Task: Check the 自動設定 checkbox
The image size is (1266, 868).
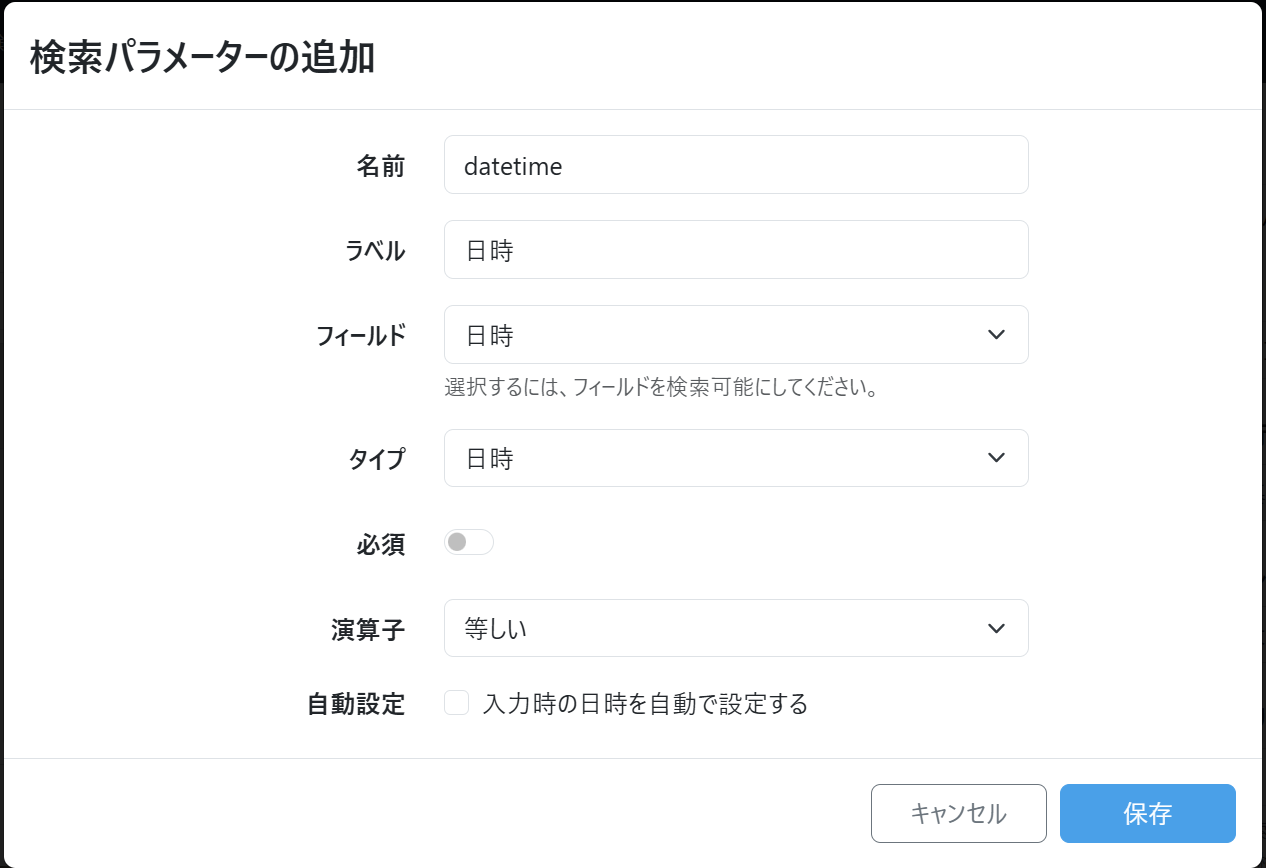Action: pos(457,704)
